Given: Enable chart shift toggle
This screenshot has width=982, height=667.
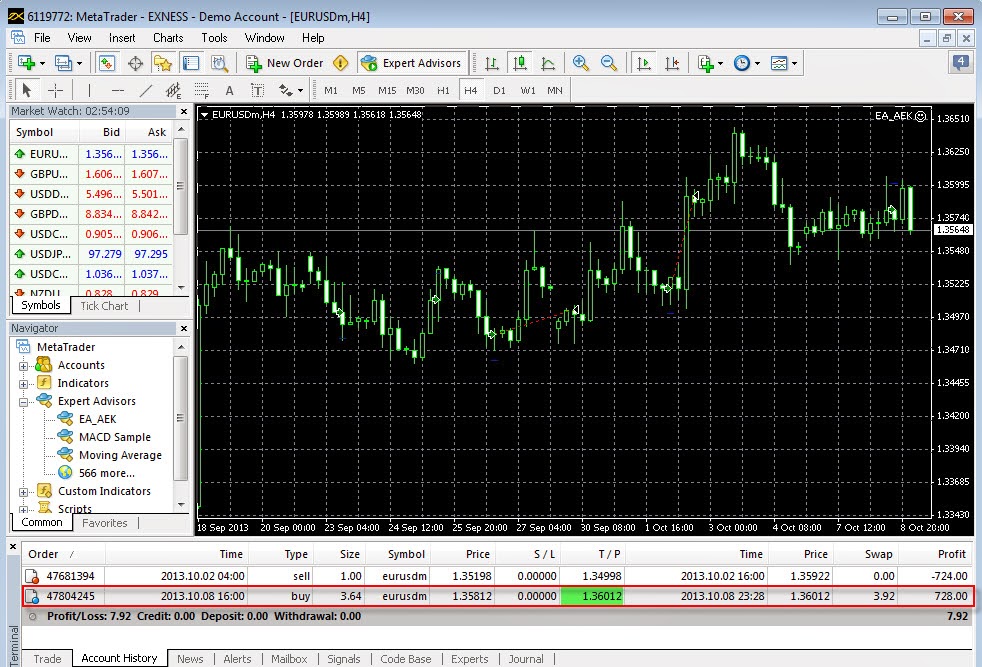Looking at the screenshot, I should tap(672, 63).
